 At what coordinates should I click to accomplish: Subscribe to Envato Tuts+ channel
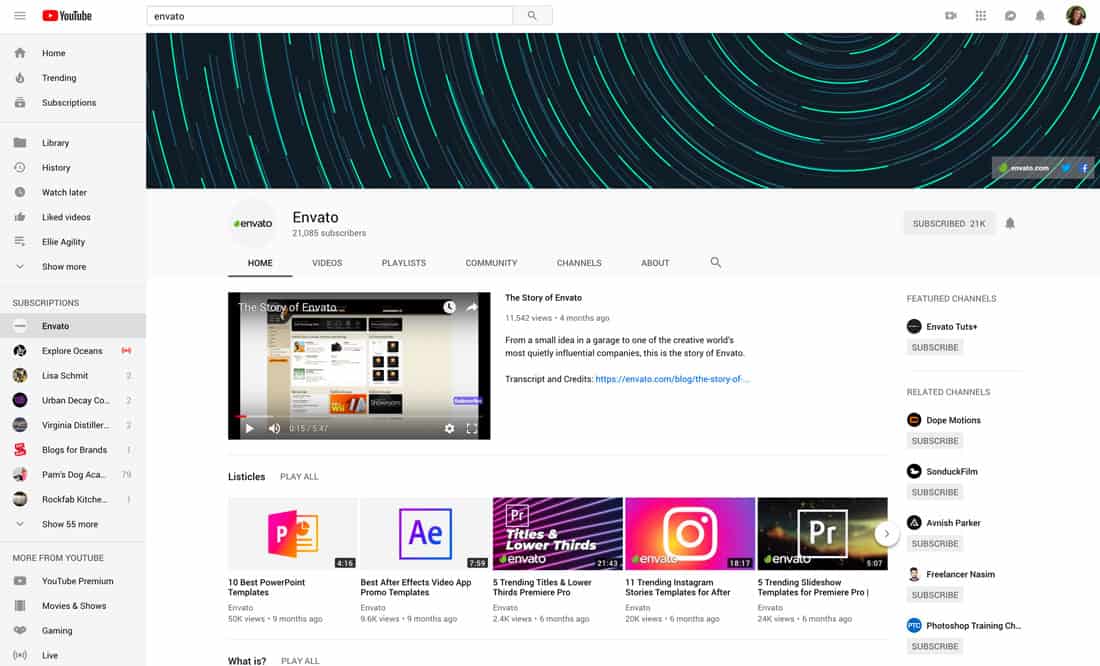(934, 347)
